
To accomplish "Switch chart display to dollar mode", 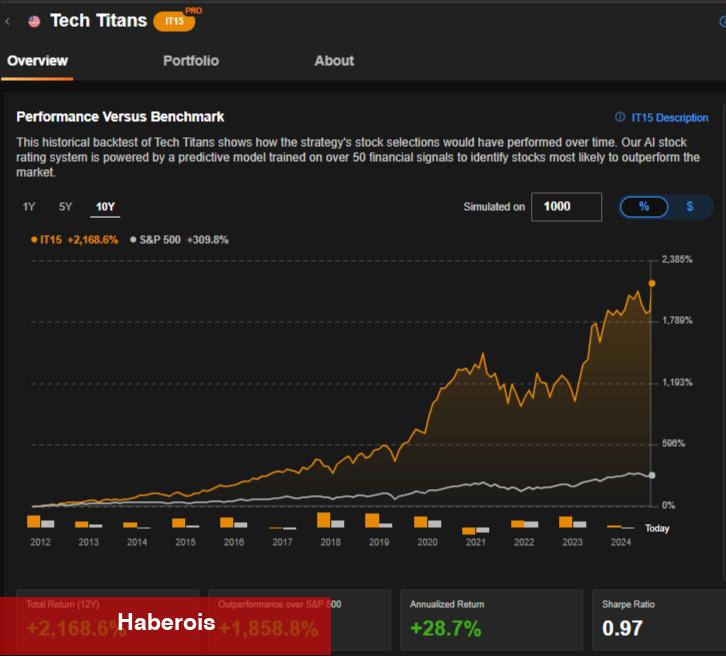I will (690, 206).
